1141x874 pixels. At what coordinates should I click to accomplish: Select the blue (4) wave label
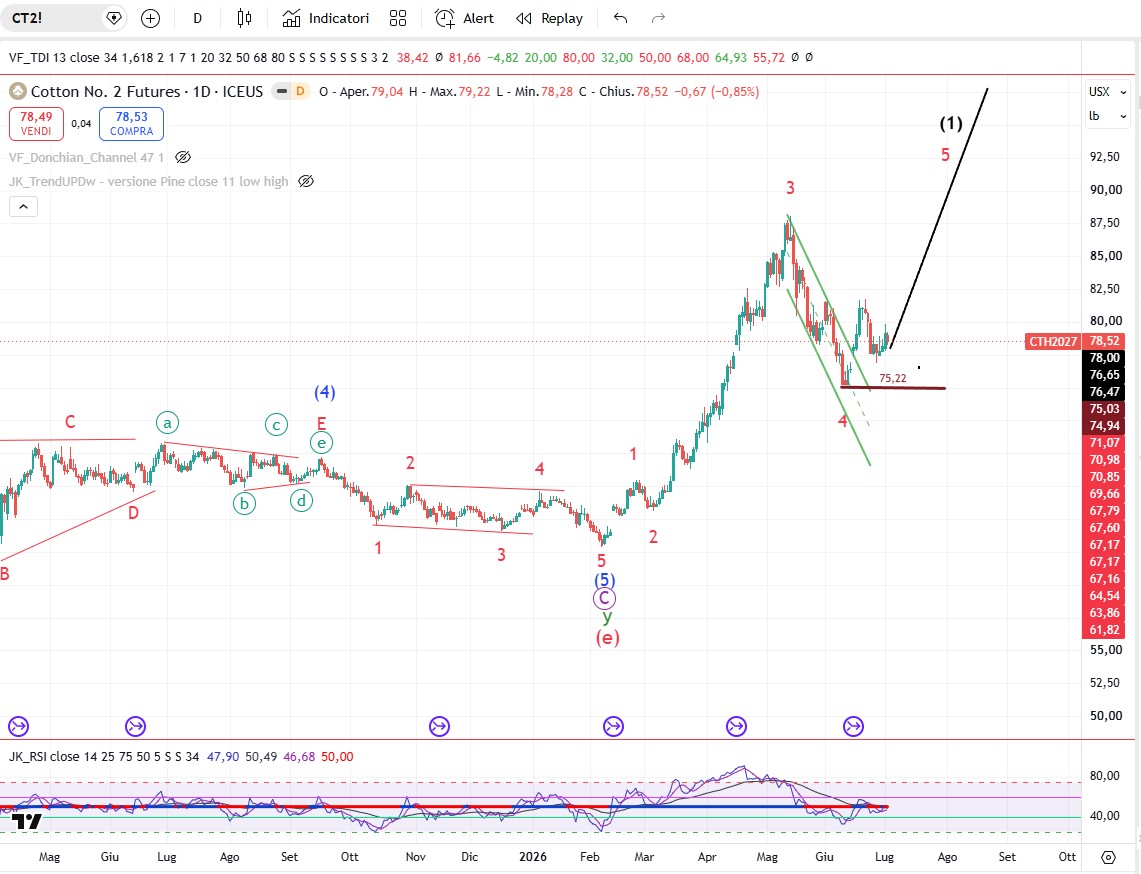(325, 392)
